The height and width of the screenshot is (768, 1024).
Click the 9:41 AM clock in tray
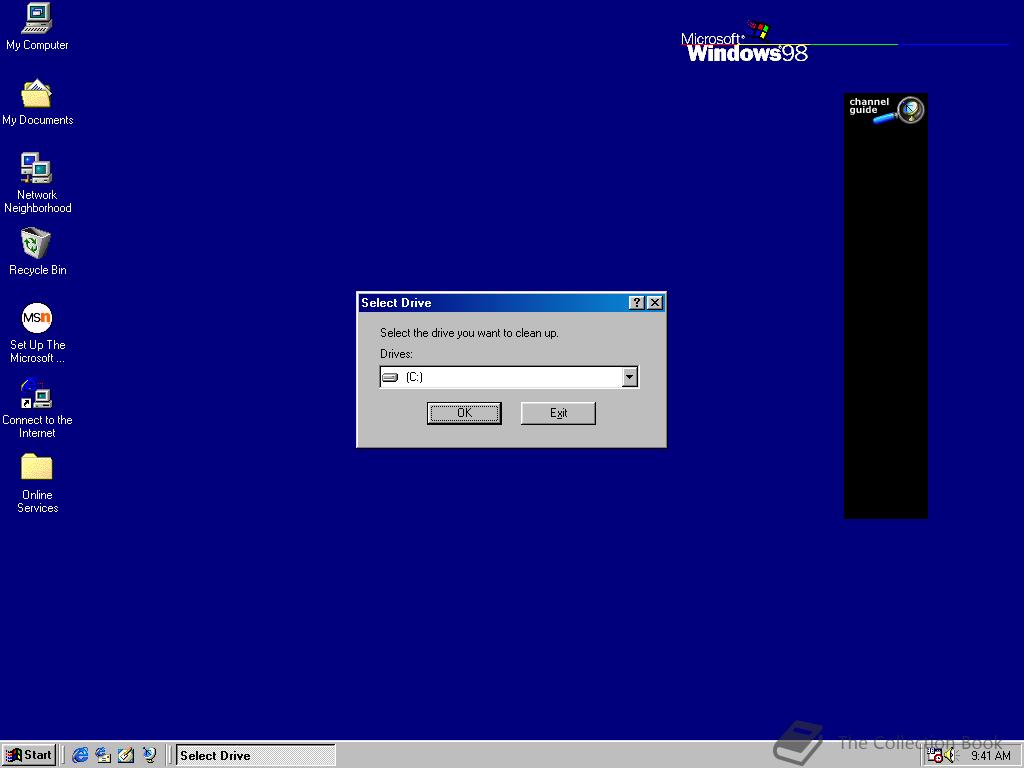click(x=990, y=756)
